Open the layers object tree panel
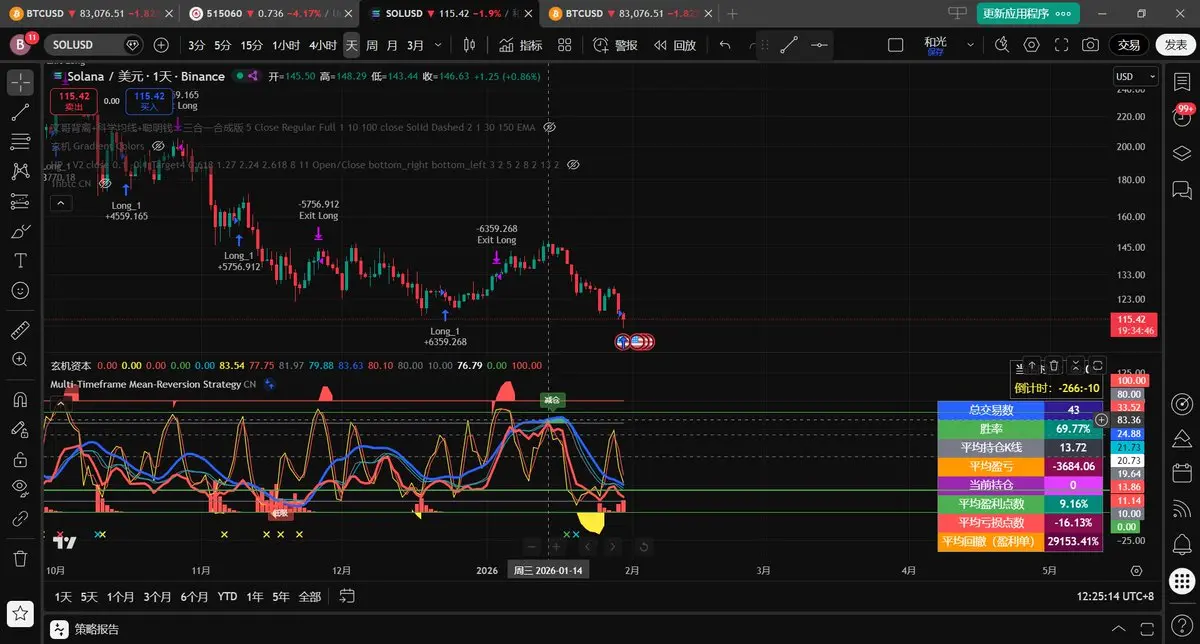This screenshot has height=644, width=1200. click(1182, 153)
